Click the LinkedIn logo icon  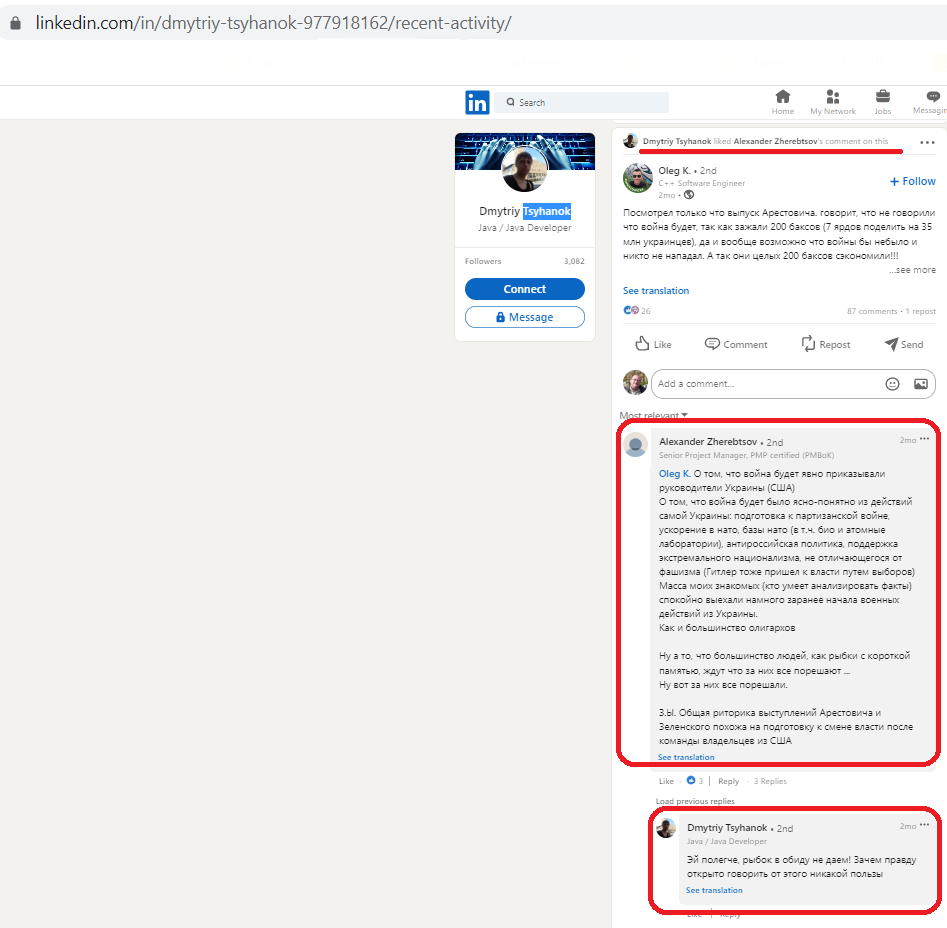477,103
